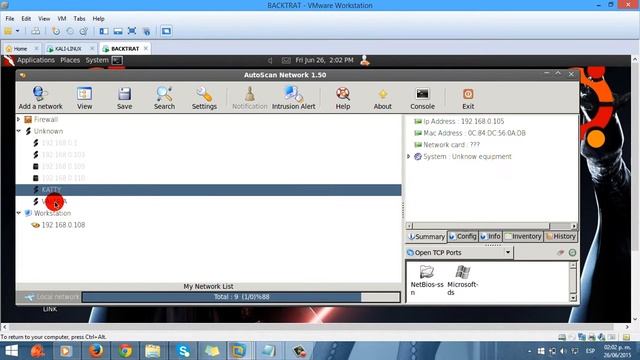Click the Add a network toolbar icon
The image size is (640, 360).
40,98
